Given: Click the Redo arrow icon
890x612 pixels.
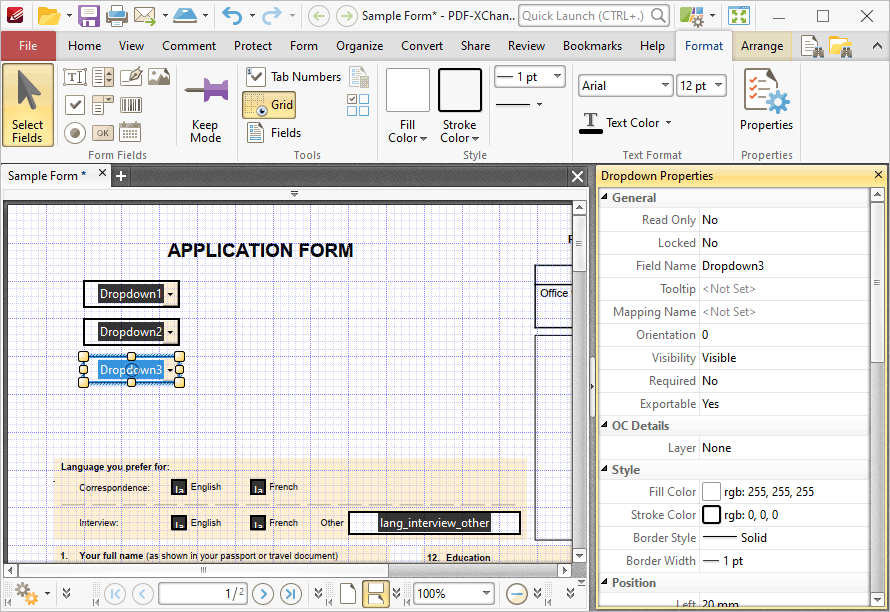Looking at the screenshot, I should coord(271,16).
